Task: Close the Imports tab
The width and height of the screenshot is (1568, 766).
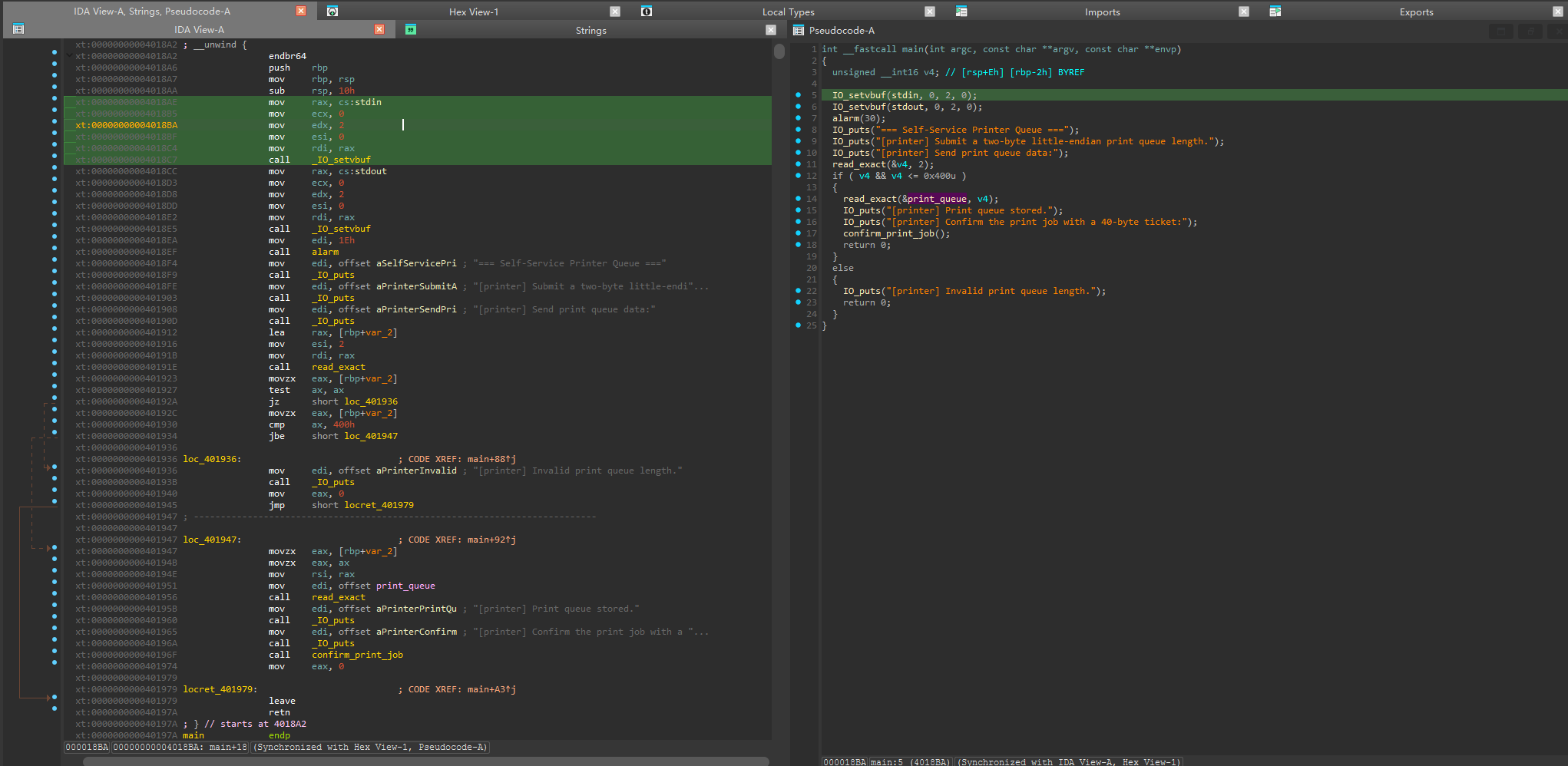Action: click(1244, 12)
